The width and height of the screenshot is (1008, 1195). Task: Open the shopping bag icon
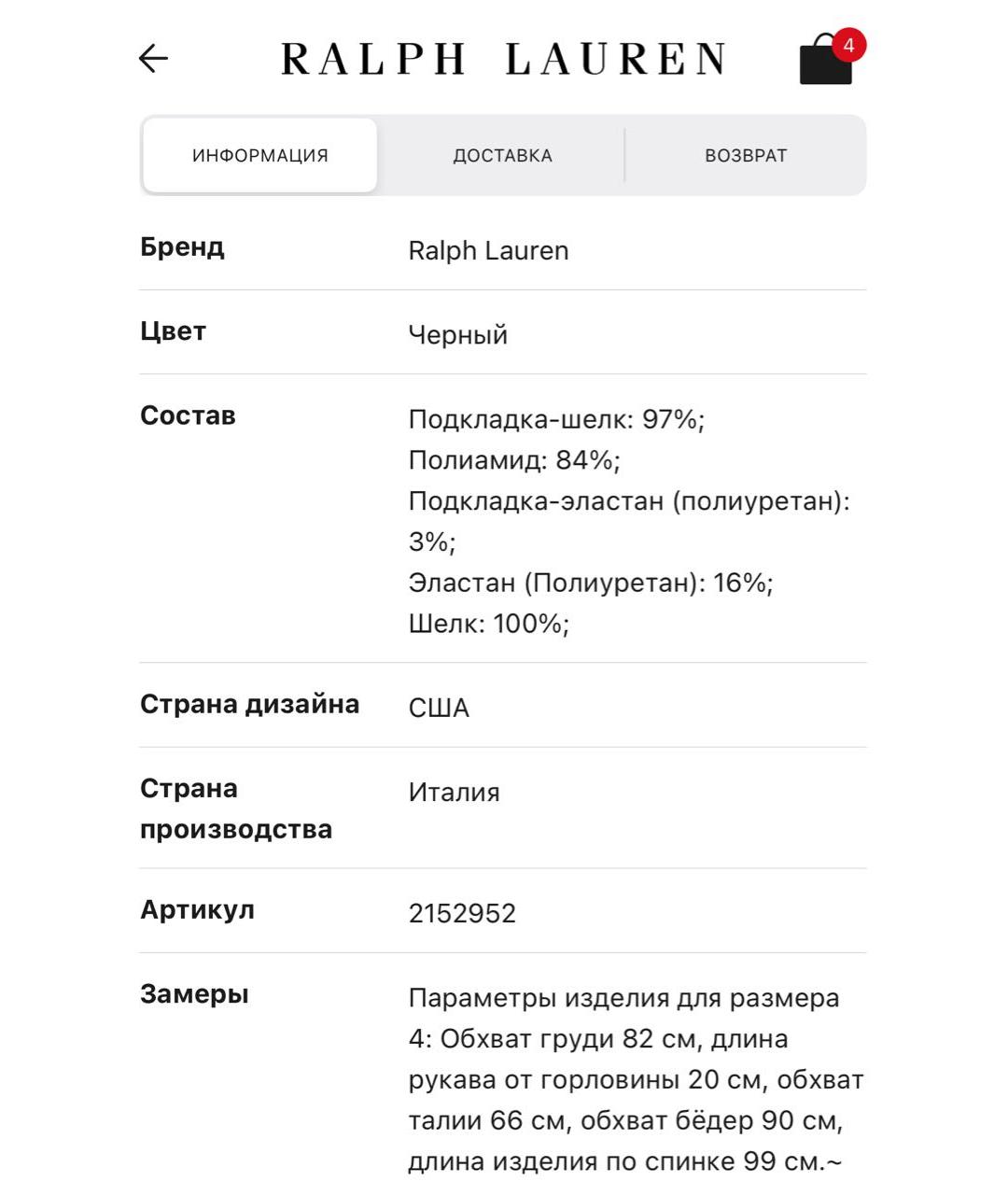(x=826, y=61)
